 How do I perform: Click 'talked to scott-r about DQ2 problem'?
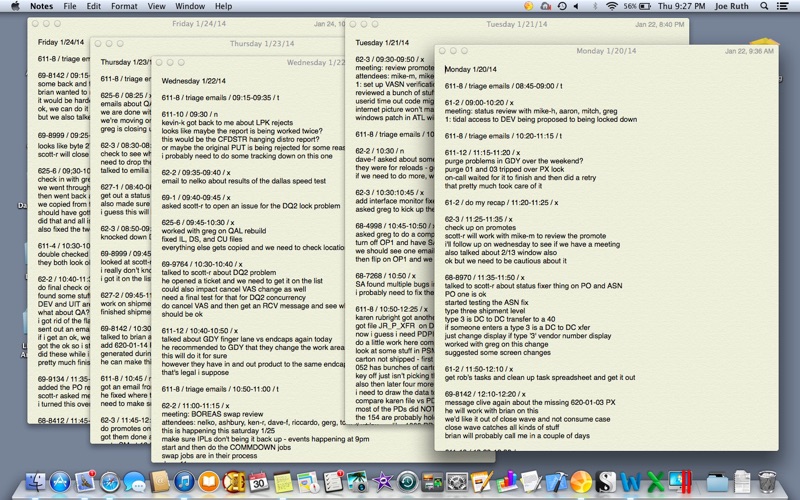point(219,272)
